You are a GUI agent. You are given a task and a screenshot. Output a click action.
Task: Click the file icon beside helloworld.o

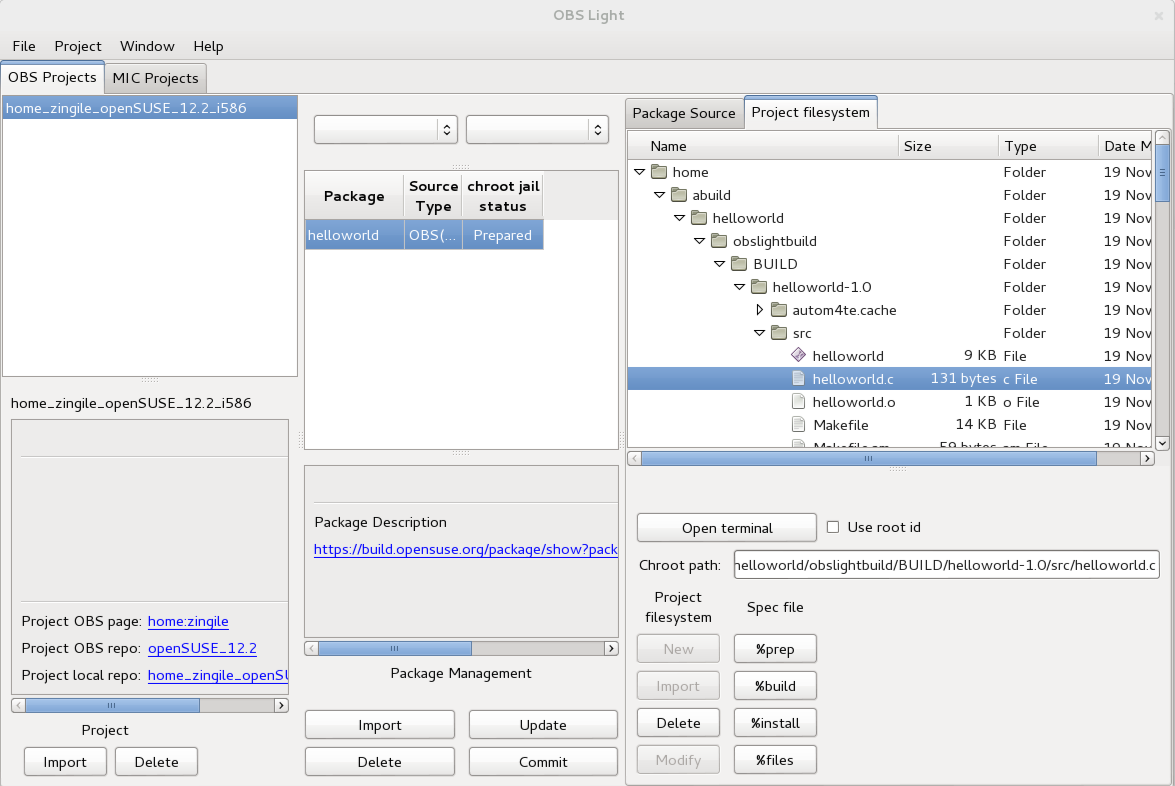pos(798,401)
